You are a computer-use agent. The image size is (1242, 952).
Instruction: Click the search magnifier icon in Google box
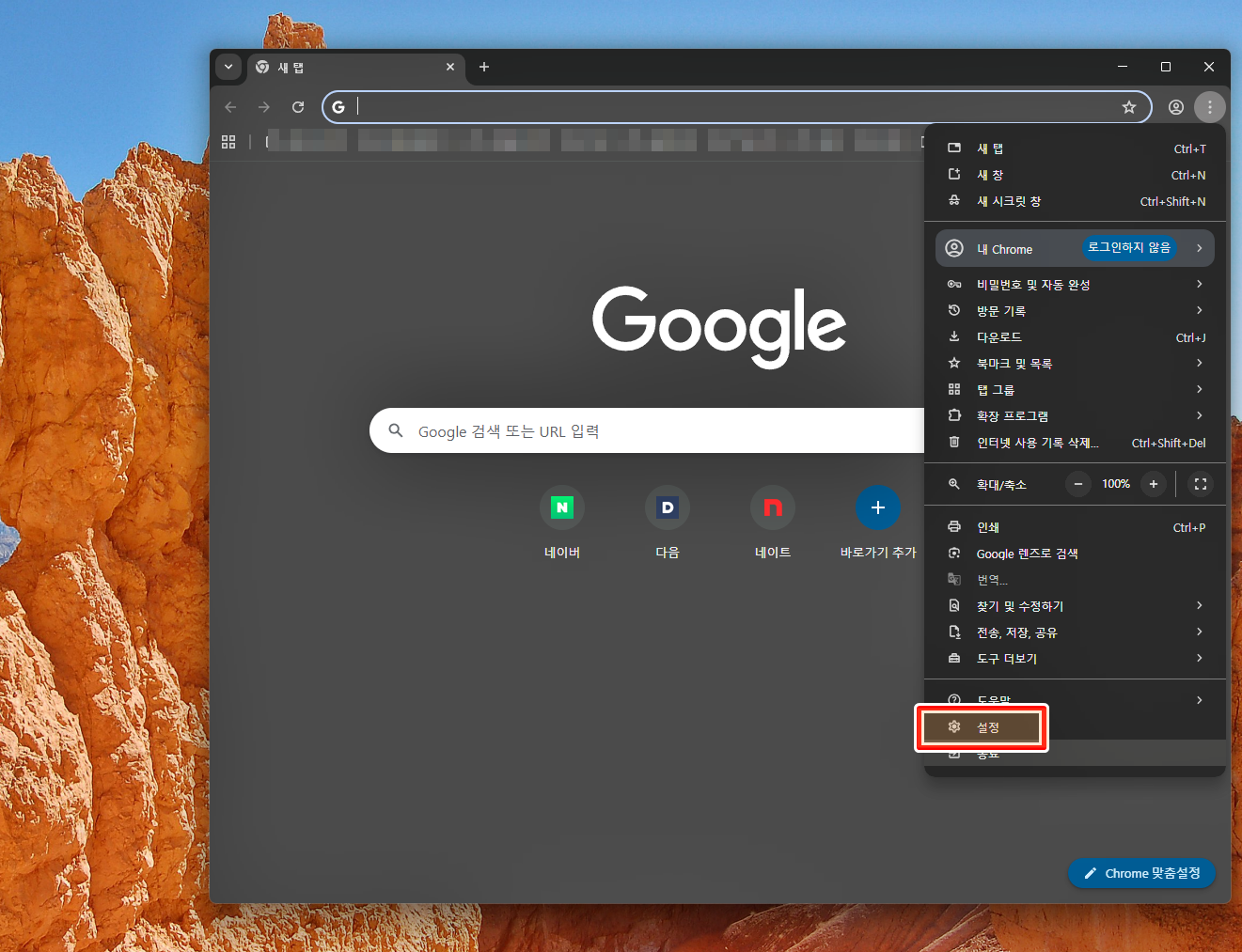coord(396,430)
